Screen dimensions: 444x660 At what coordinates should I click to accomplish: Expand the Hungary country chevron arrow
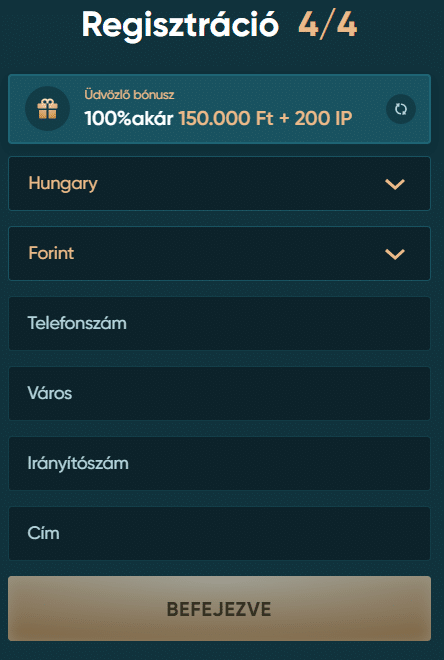tap(395, 184)
